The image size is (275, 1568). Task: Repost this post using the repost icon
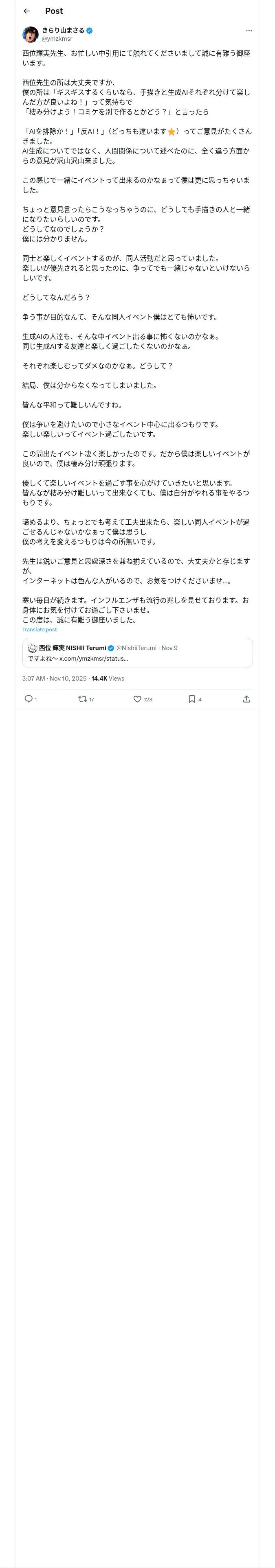point(82,699)
